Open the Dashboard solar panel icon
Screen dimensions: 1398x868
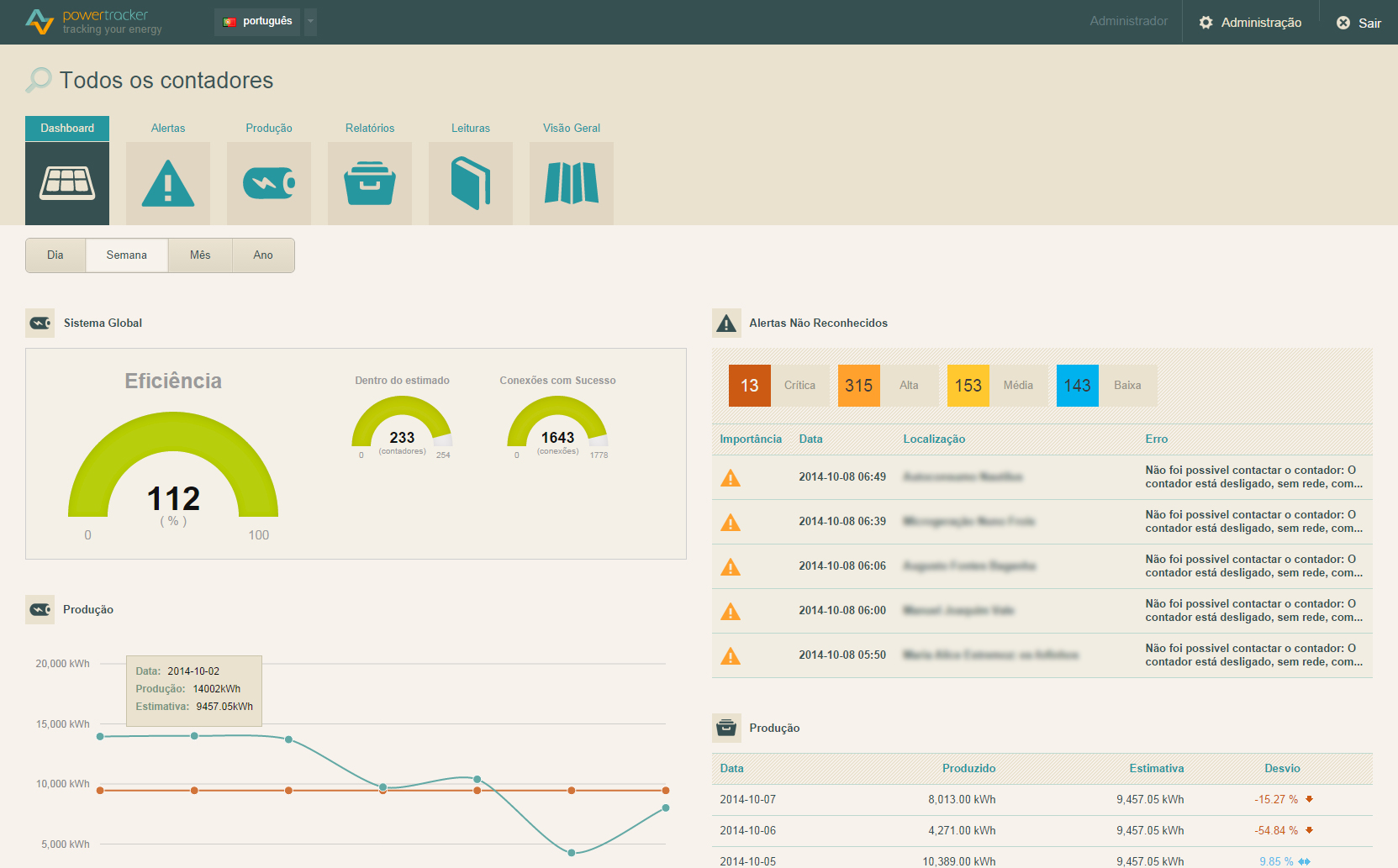pyautogui.click(x=67, y=183)
